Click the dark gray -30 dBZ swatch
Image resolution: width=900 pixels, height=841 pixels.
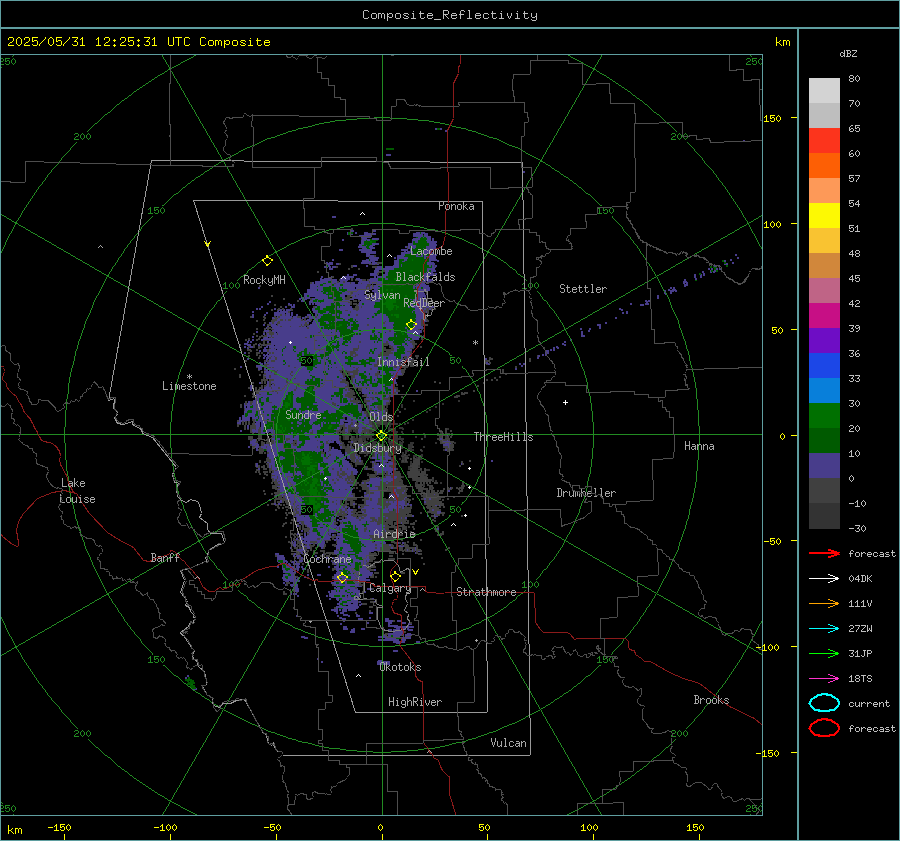tap(824, 515)
